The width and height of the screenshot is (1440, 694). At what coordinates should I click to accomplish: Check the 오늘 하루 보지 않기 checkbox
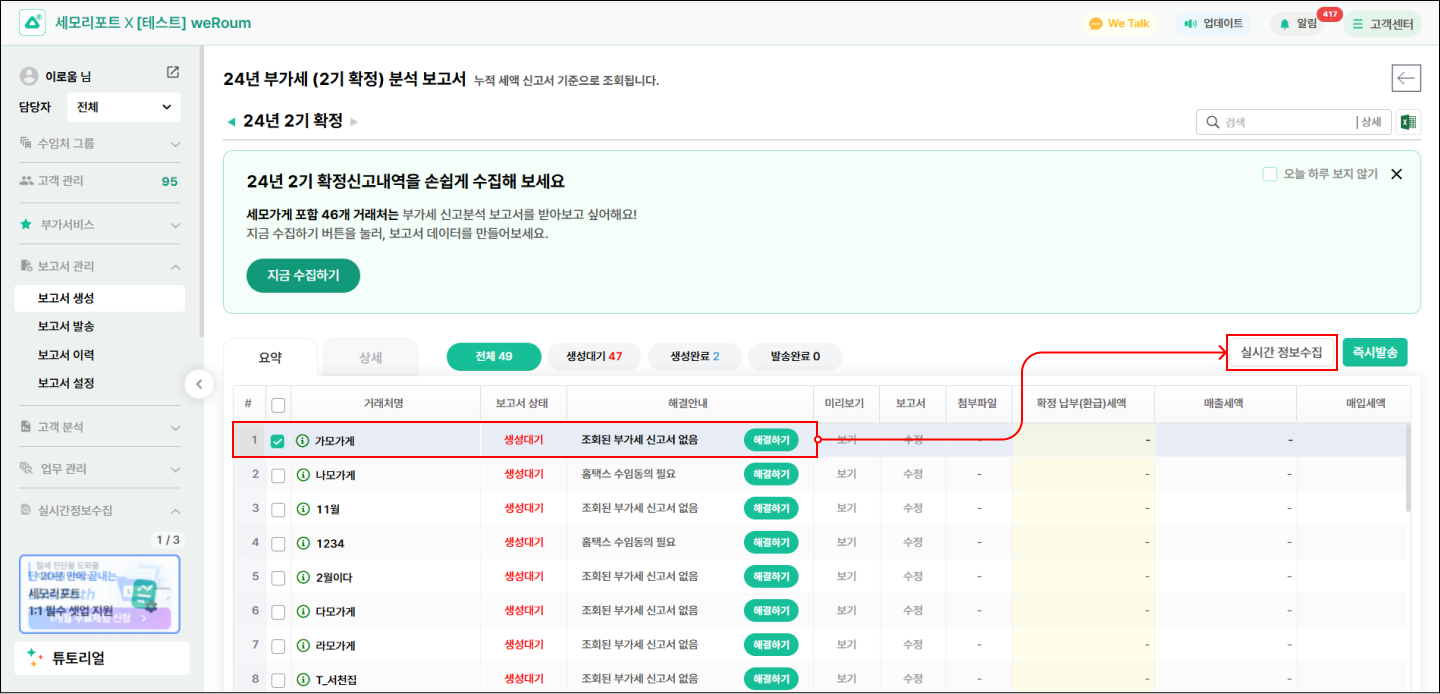[x=1270, y=174]
